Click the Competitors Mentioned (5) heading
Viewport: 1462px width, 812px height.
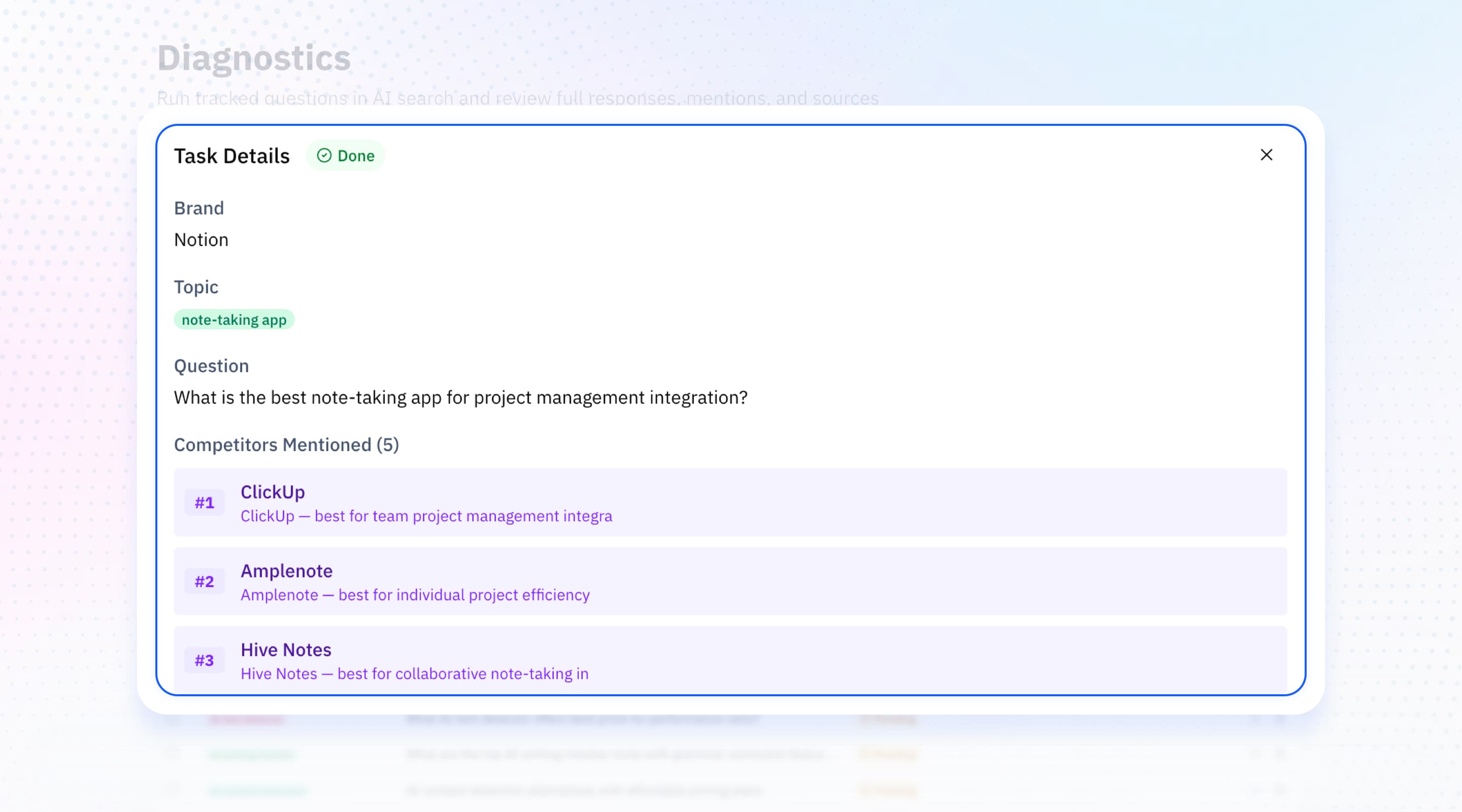(287, 445)
